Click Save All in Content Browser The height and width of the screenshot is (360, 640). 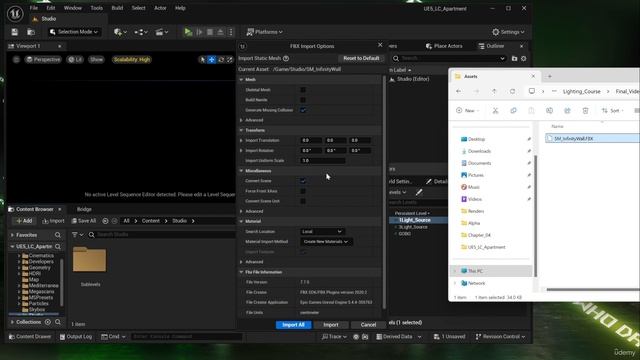[x=84, y=221]
